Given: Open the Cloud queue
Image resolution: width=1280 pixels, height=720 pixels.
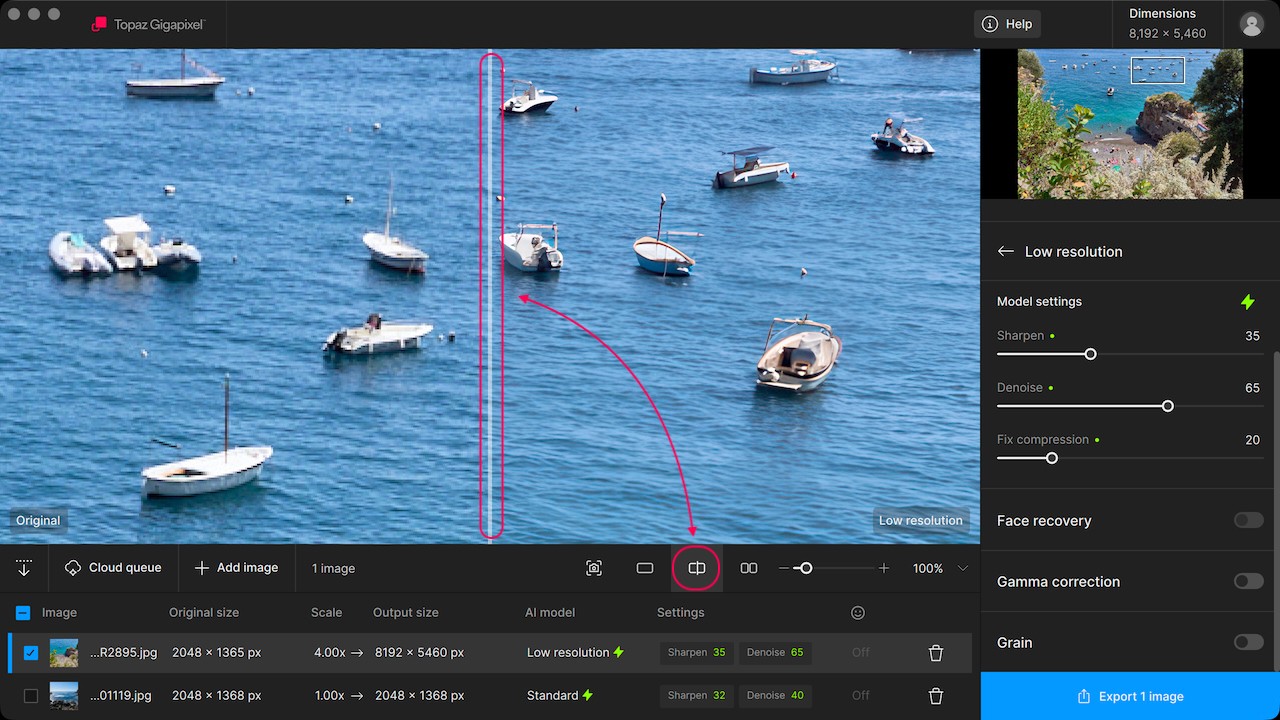Looking at the screenshot, I should click(113, 568).
